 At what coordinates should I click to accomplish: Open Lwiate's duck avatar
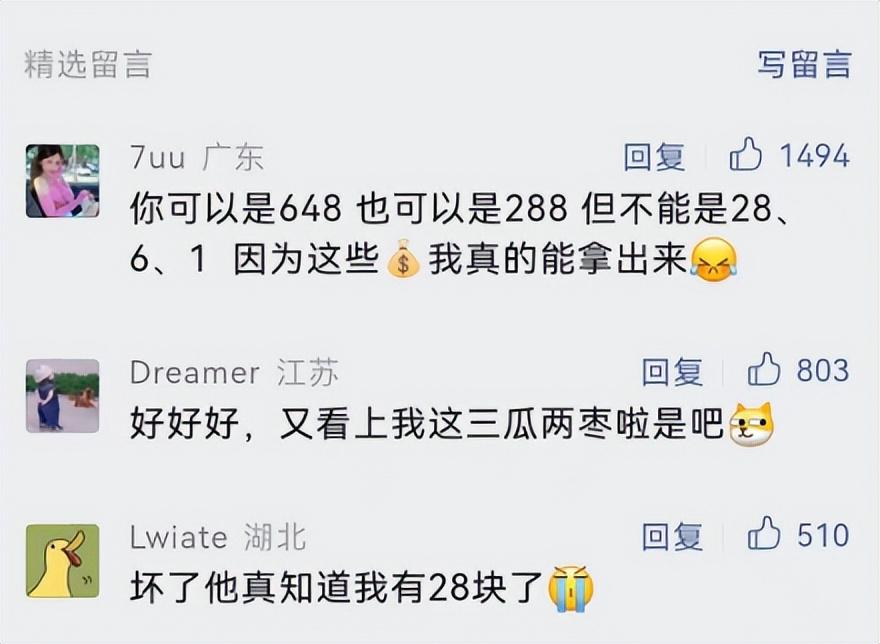[x=62, y=561]
